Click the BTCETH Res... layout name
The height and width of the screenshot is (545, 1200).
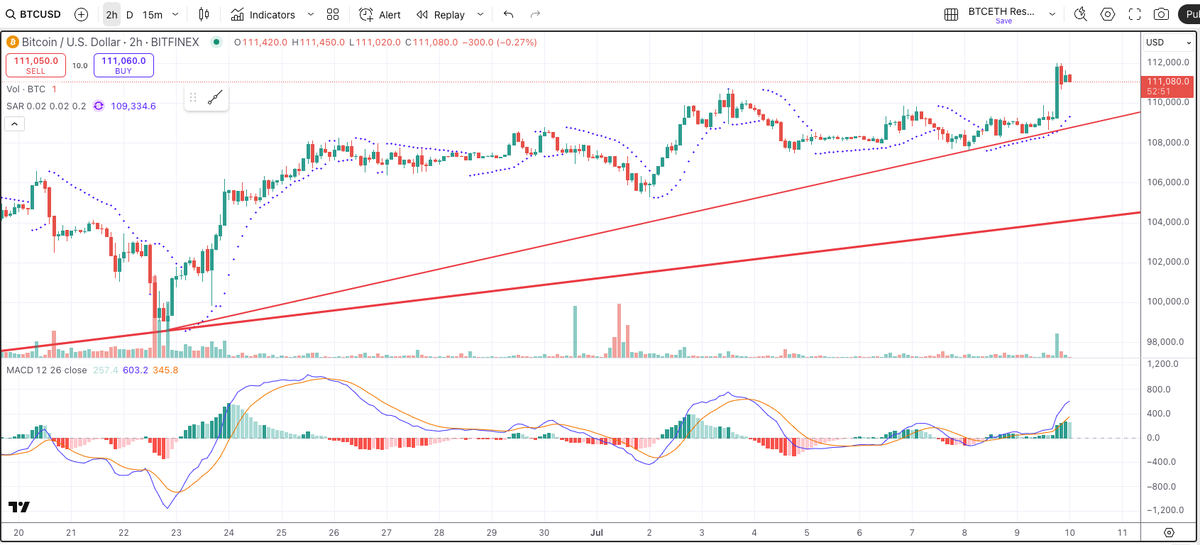(1001, 11)
